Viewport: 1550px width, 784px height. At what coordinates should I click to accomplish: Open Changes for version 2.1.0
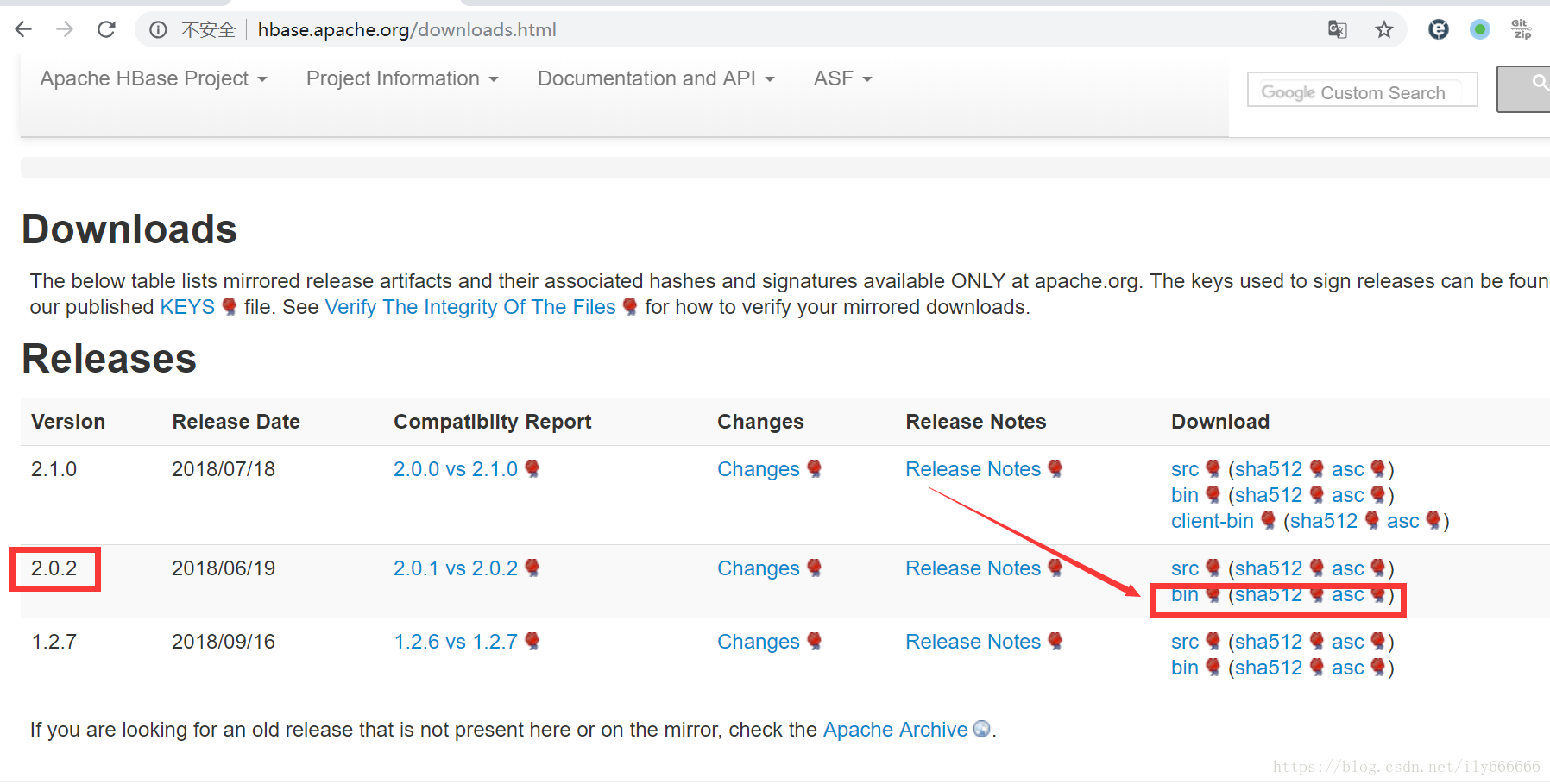pyautogui.click(x=759, y=469)
